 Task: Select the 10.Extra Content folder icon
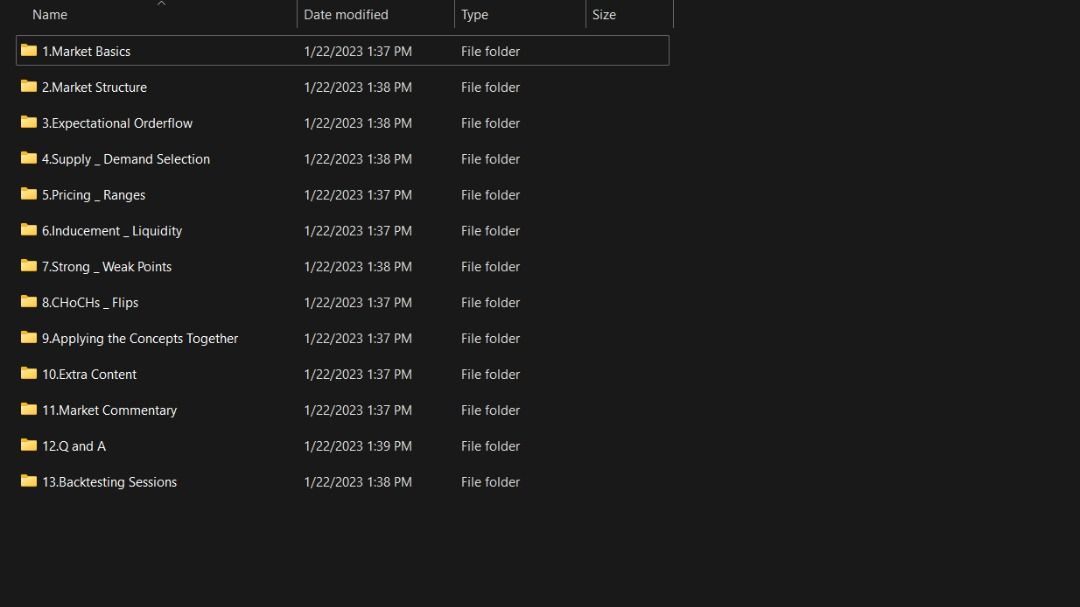point(29,374)
